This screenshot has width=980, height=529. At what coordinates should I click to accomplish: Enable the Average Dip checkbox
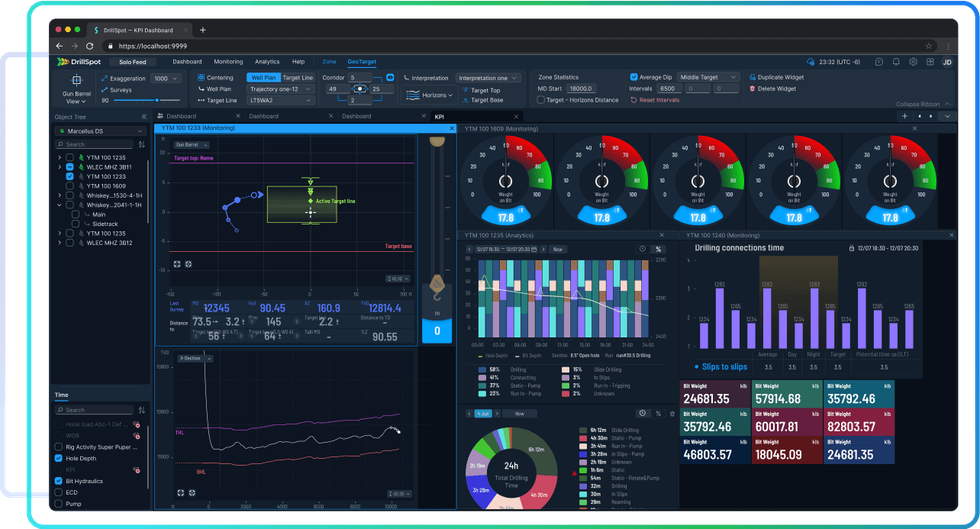pos(634,77)
